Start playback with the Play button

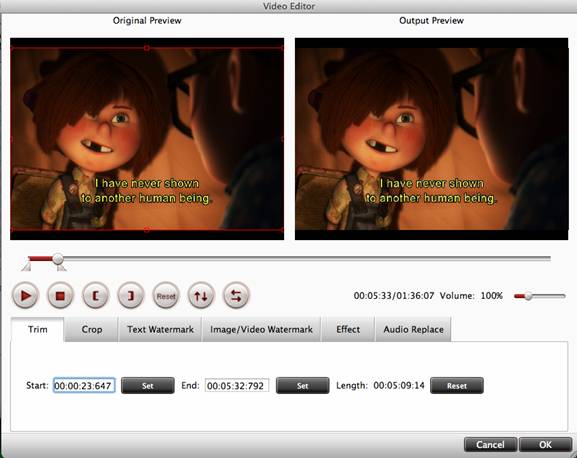point(25,295)
